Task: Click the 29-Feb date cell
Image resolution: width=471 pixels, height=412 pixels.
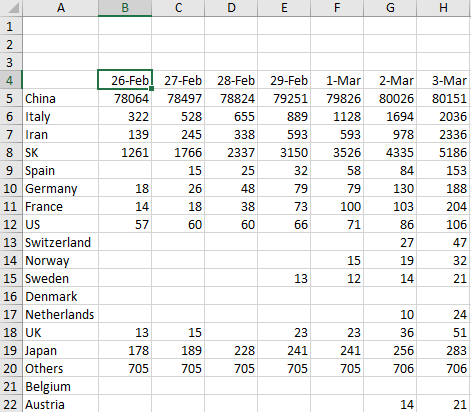Action: tap(284, 80)
